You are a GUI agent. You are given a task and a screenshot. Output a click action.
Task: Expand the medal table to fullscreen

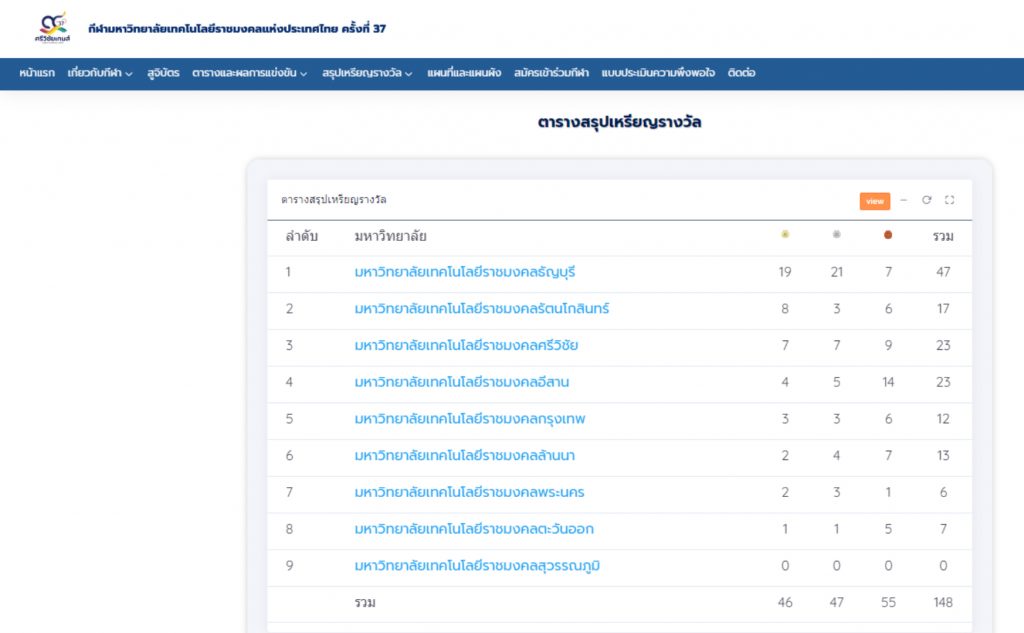[x=949, y=200]
